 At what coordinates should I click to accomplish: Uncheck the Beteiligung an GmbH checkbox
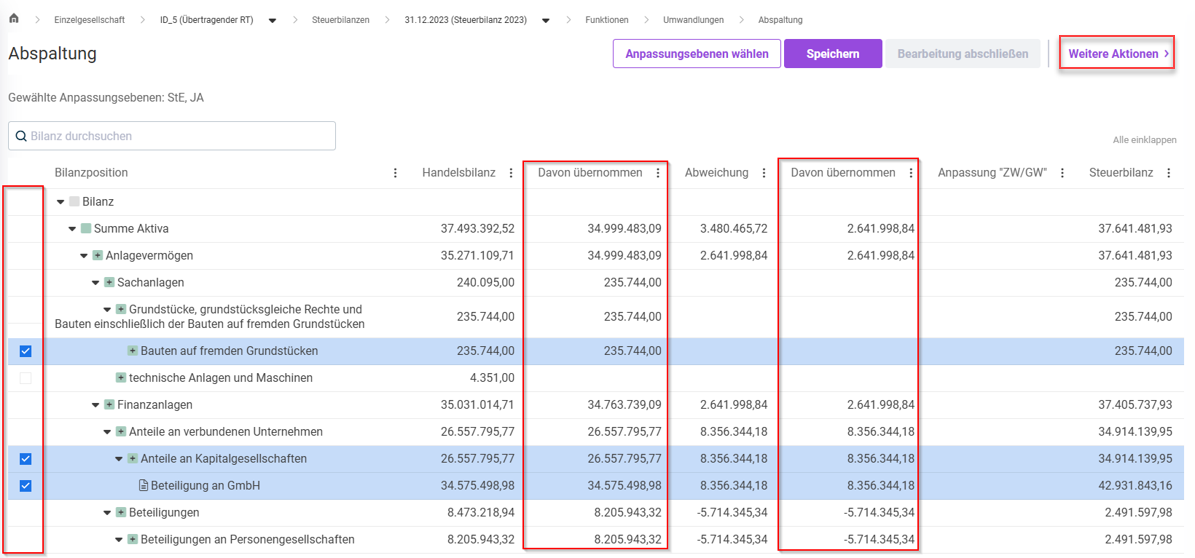point(26,486)
